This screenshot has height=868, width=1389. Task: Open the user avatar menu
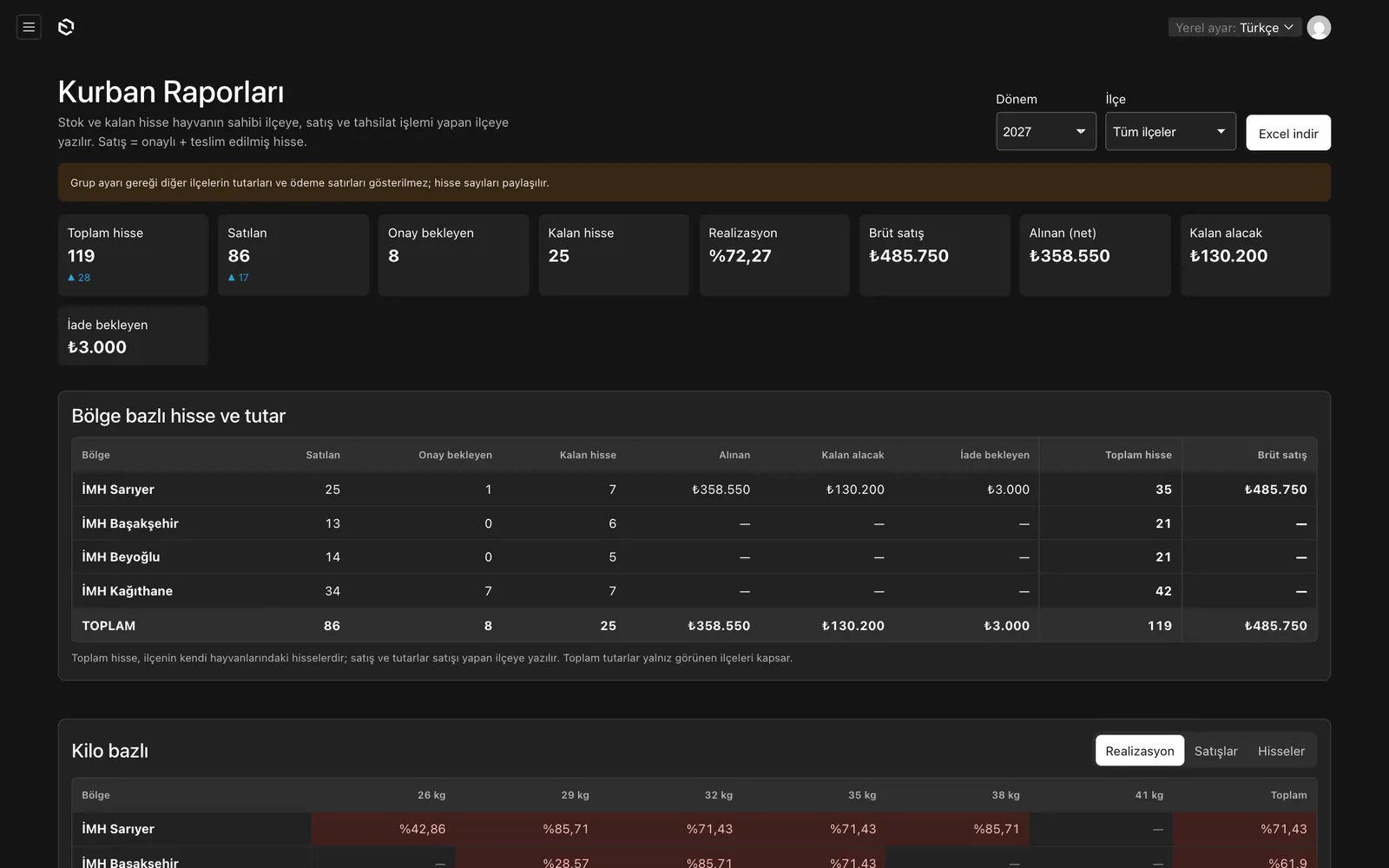point(1319,28)
